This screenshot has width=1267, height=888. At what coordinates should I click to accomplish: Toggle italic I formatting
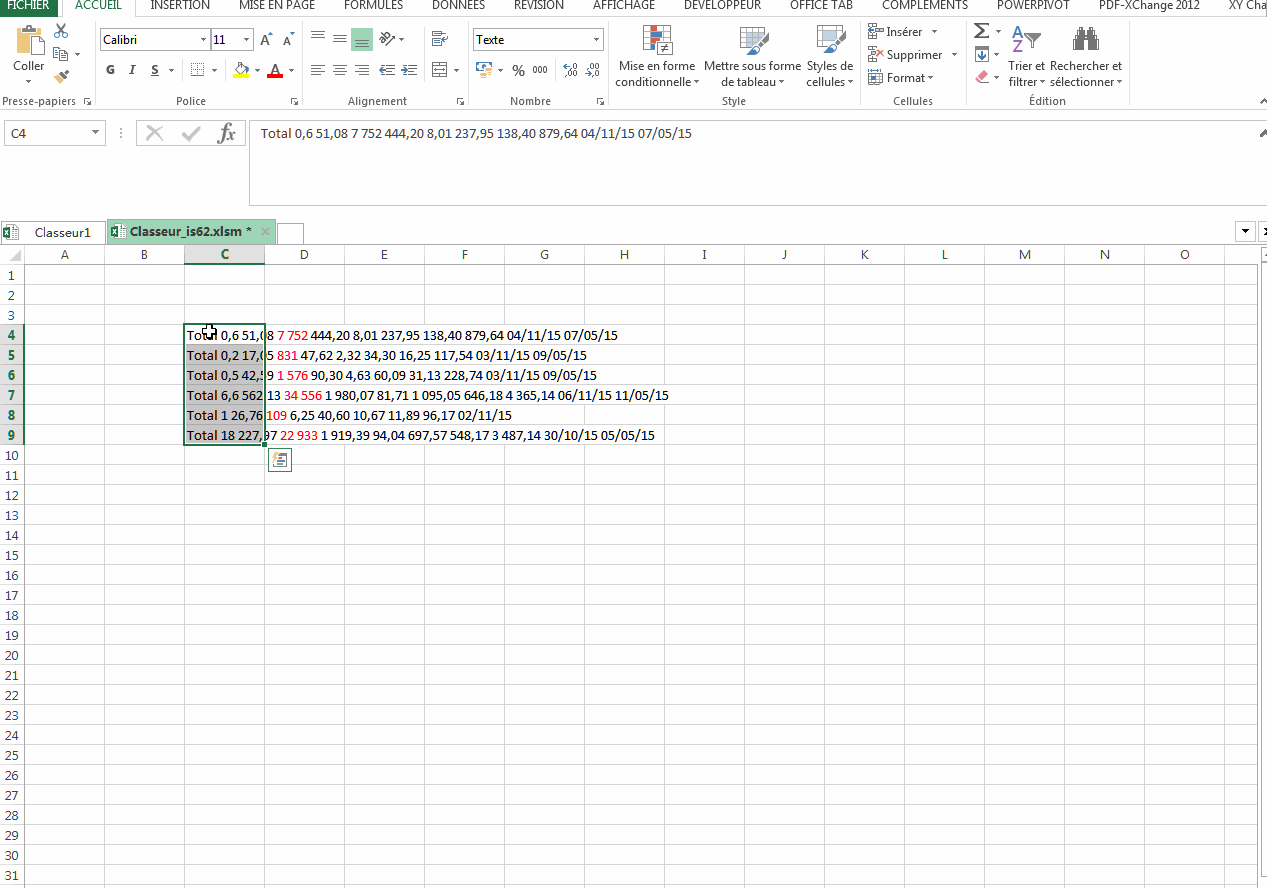(133, 70)
